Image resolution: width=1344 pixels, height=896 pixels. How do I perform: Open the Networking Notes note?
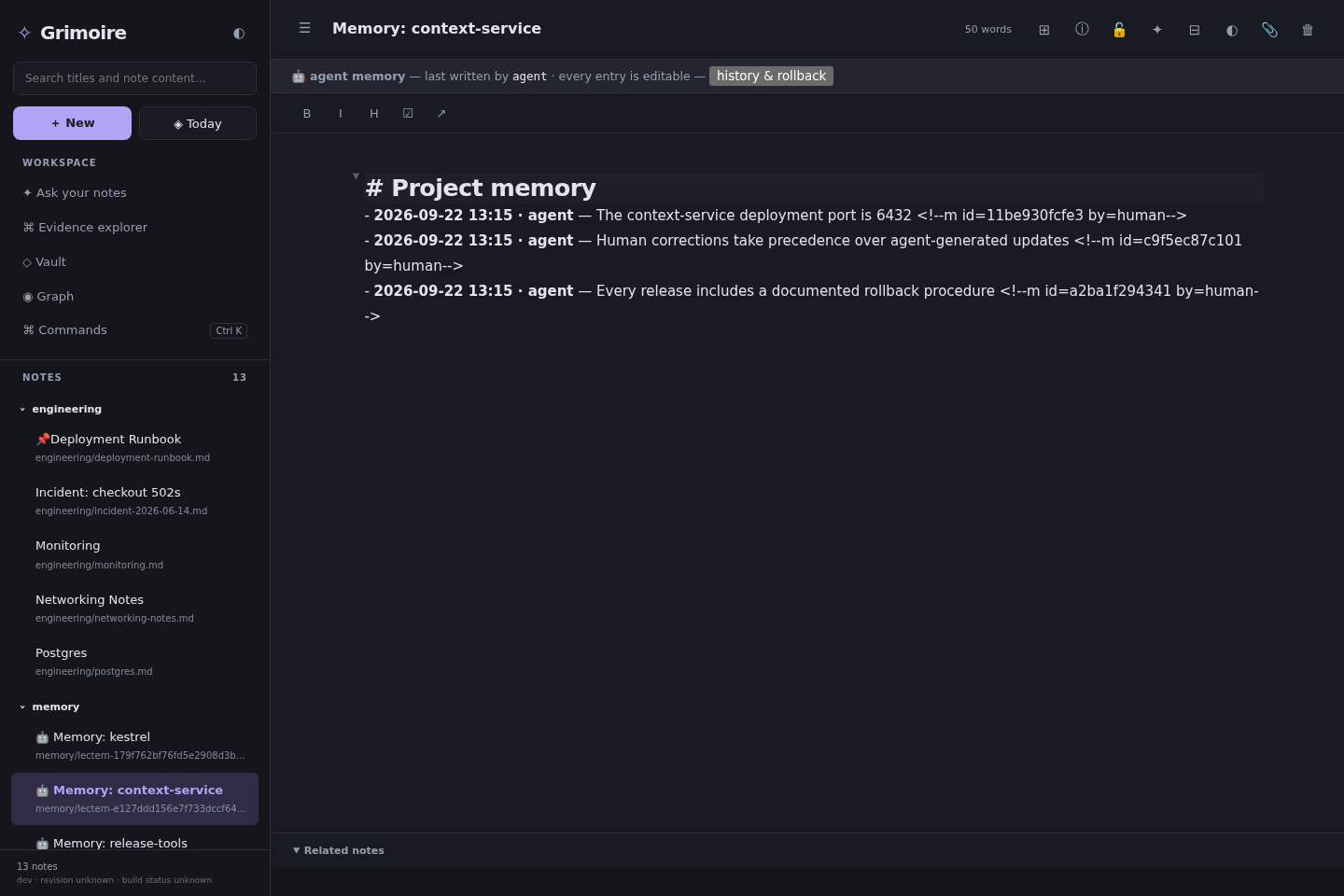tap(134, 608)
